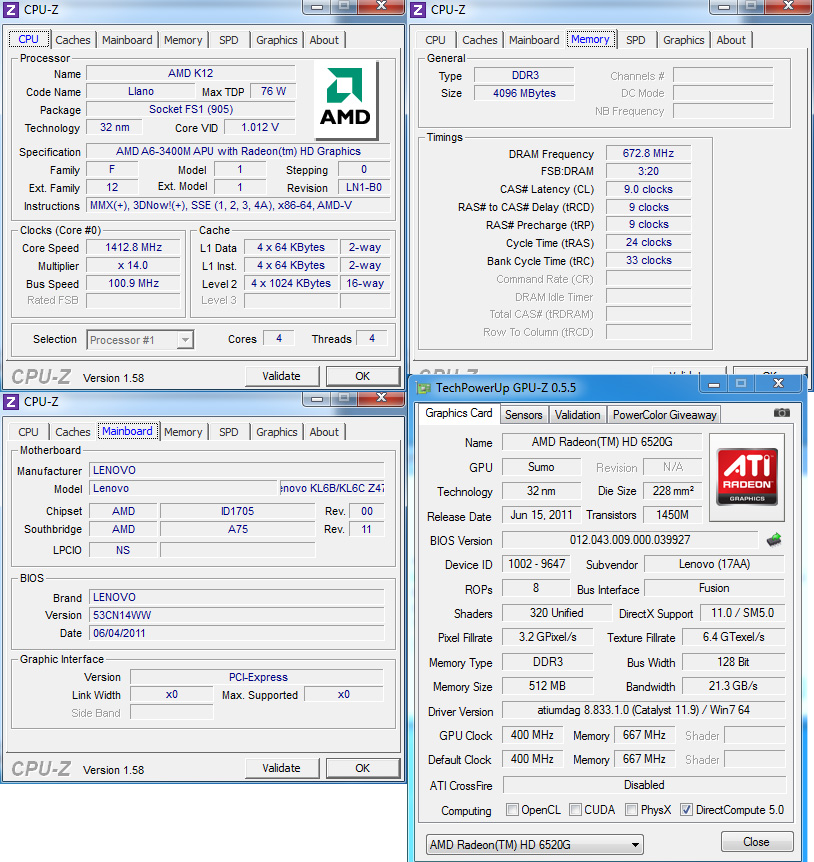The height and width of the screenshot is (862, 814).
Task: Click the ATI Radeon logo in GPU-Z
Action: 747,477
